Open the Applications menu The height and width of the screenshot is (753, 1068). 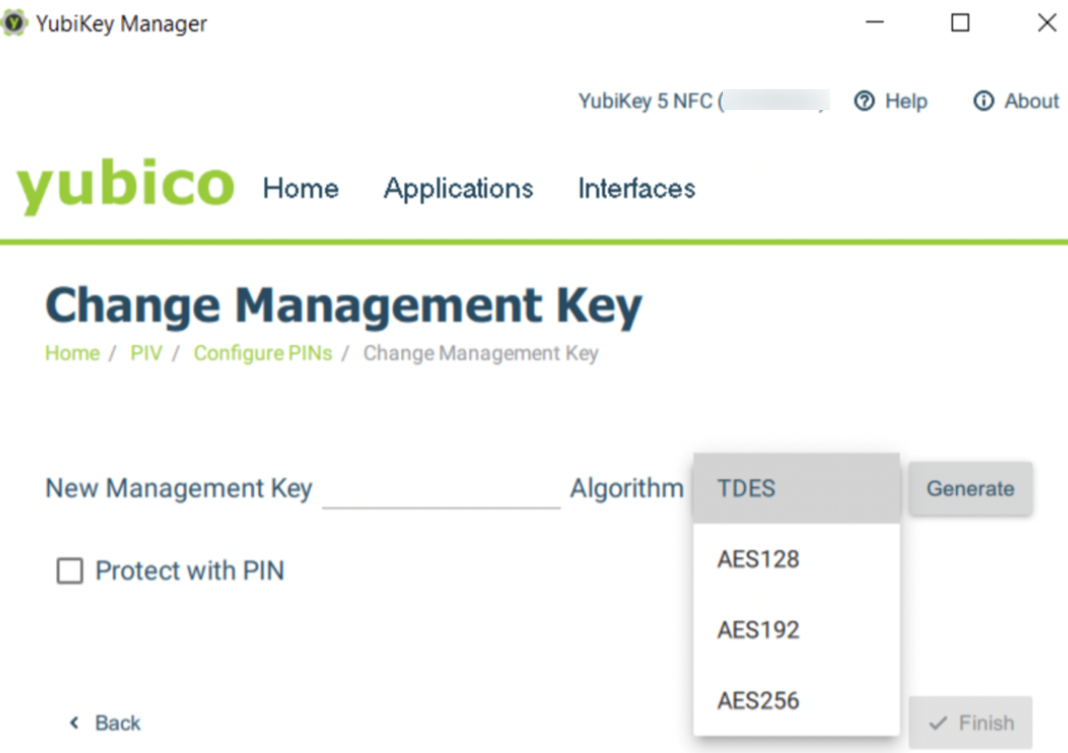[458, 188]
